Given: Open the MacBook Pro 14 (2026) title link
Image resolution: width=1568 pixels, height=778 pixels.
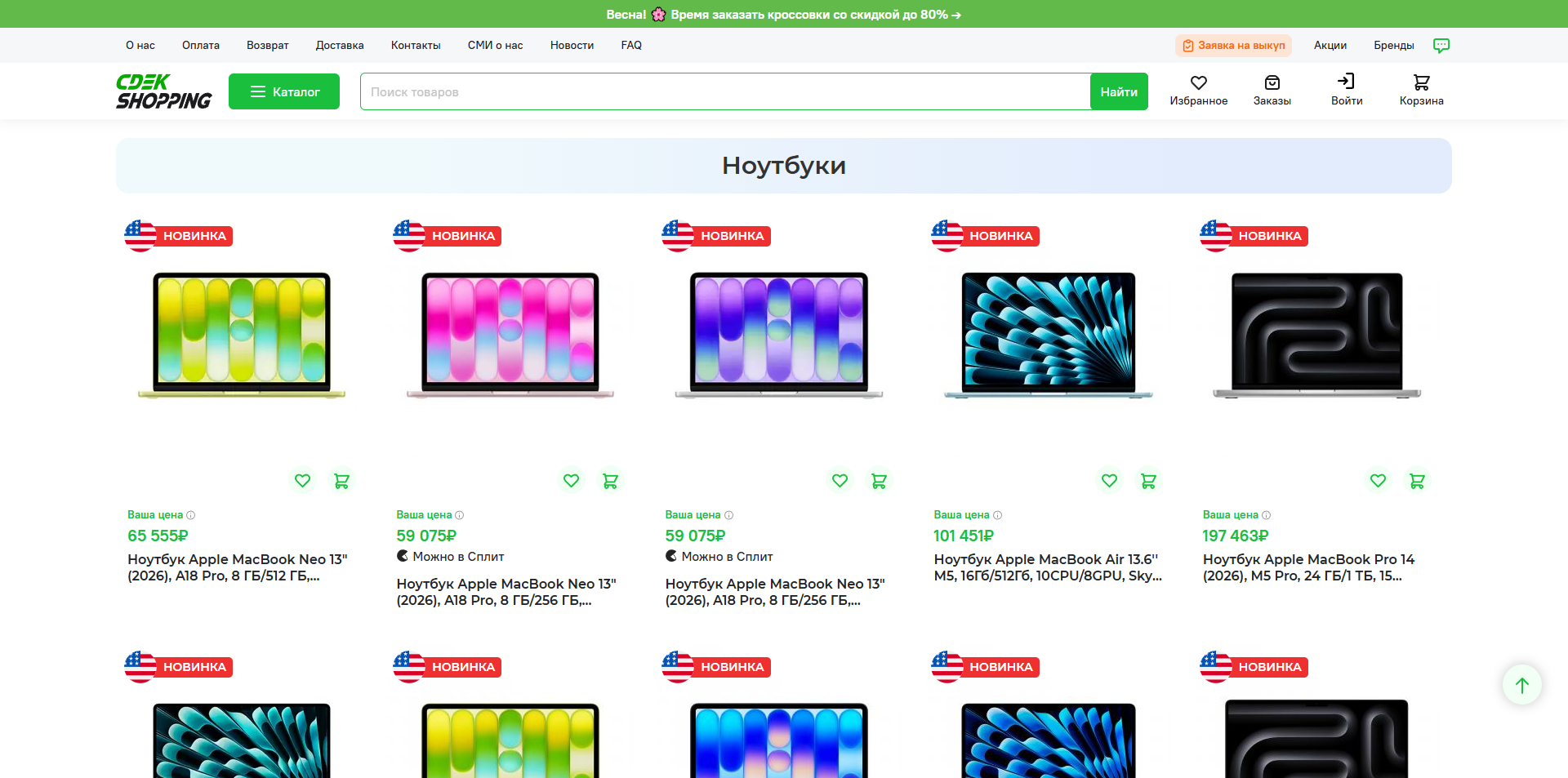Looking at the screenshot, I should click(x=1309, y=567).
